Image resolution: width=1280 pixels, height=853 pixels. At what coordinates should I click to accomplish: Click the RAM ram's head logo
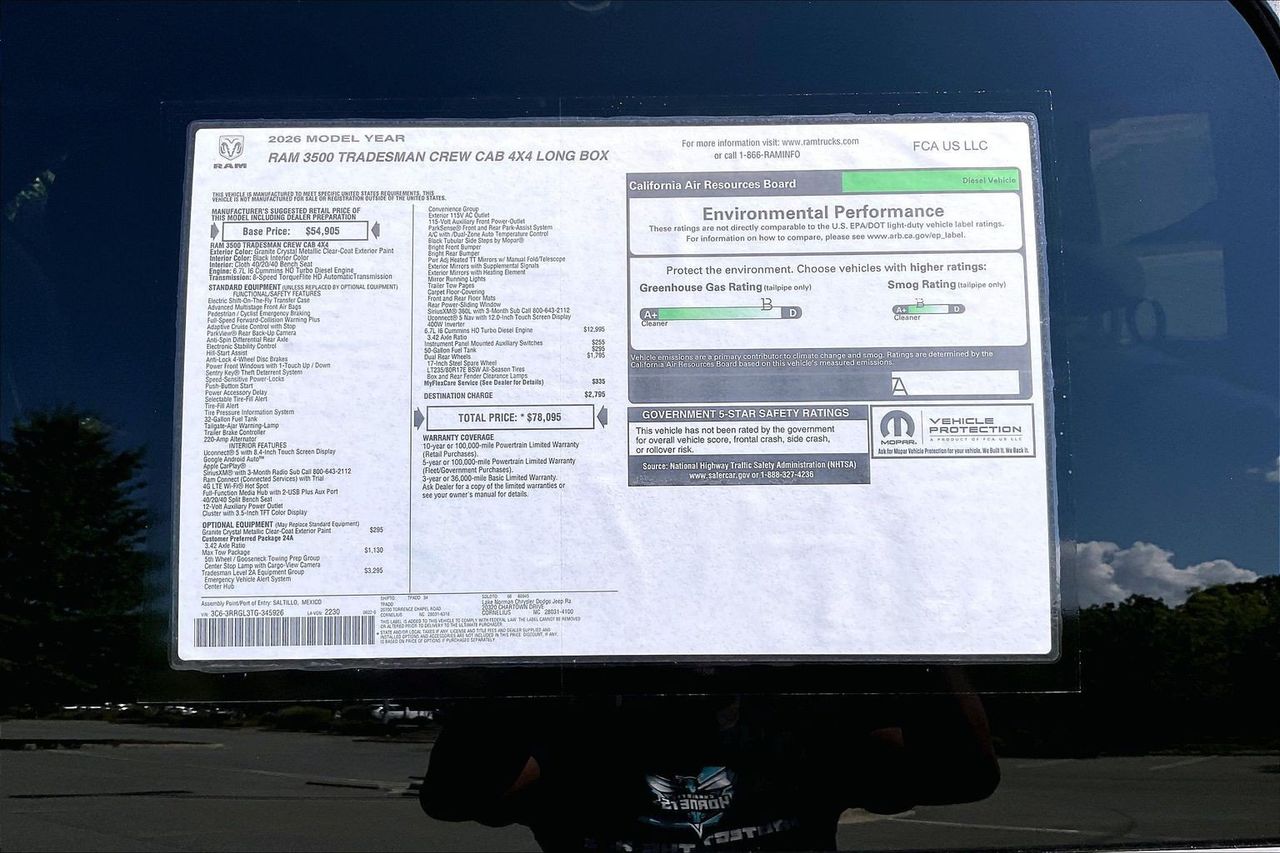231,149
